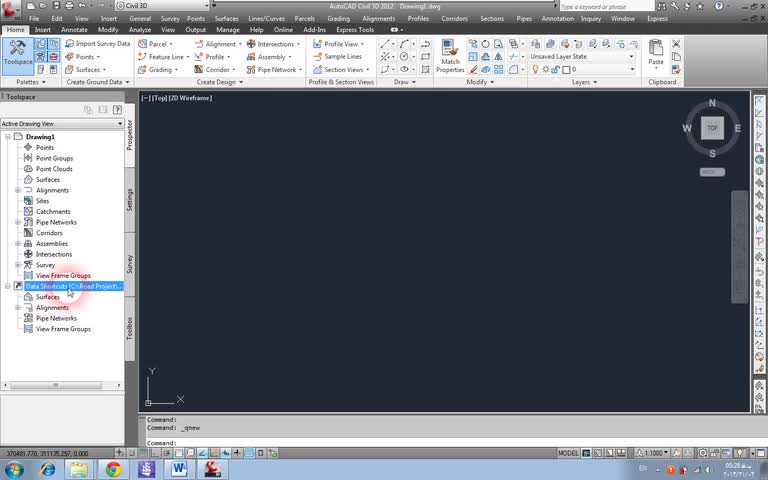Select the Arc draw tool
The width and height of the screenshot is (768, 480).
(404, 44)
